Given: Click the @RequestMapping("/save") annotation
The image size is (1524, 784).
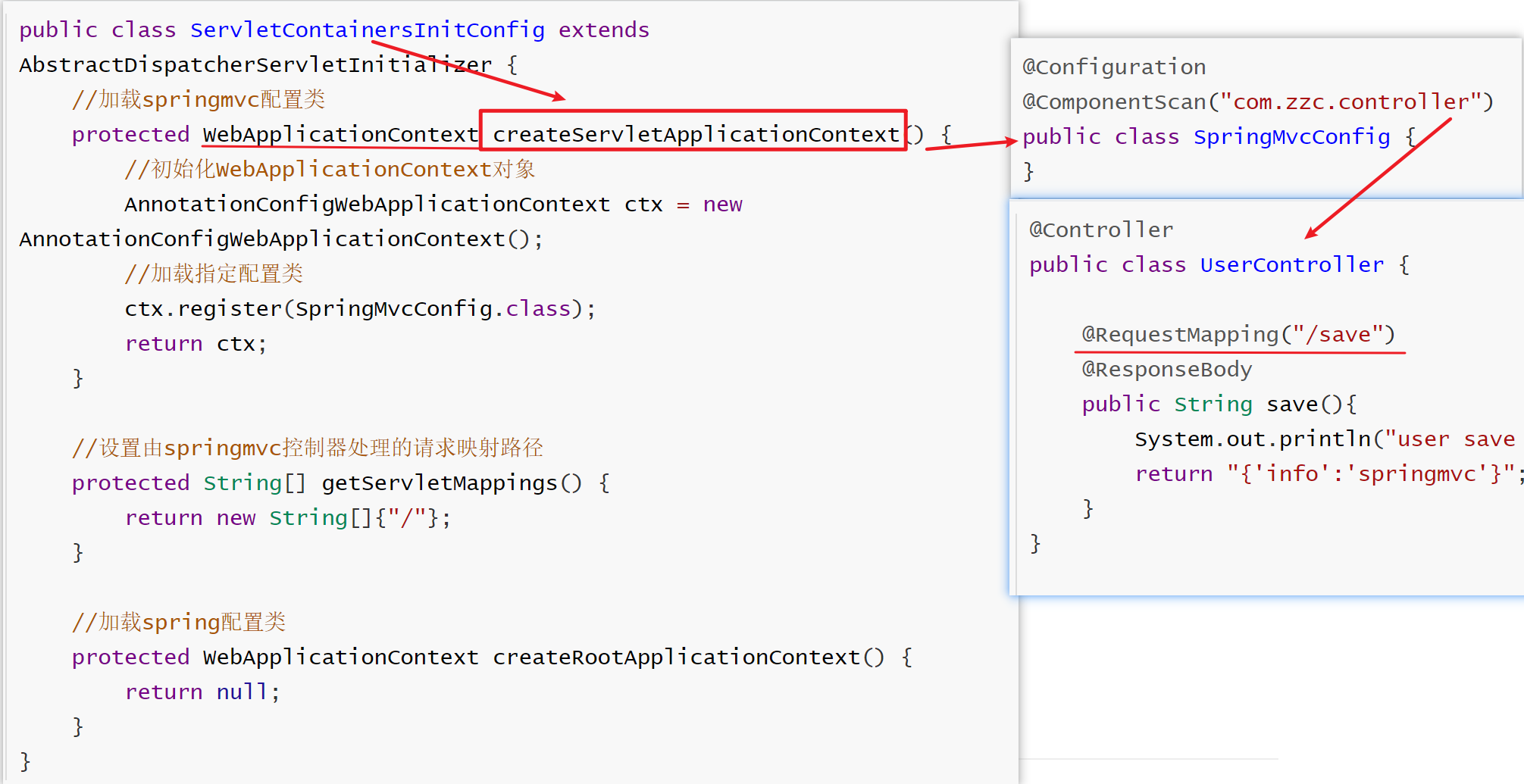Looking at the screenshot, I should (1238, 334).
